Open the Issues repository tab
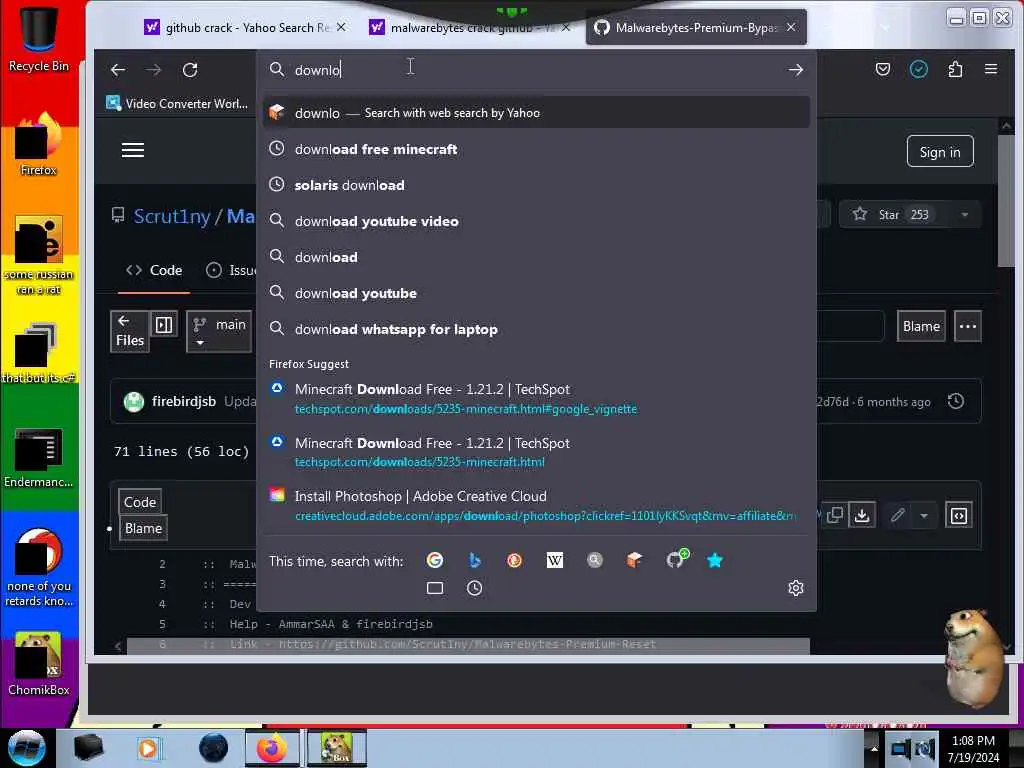 pos(231,270)
